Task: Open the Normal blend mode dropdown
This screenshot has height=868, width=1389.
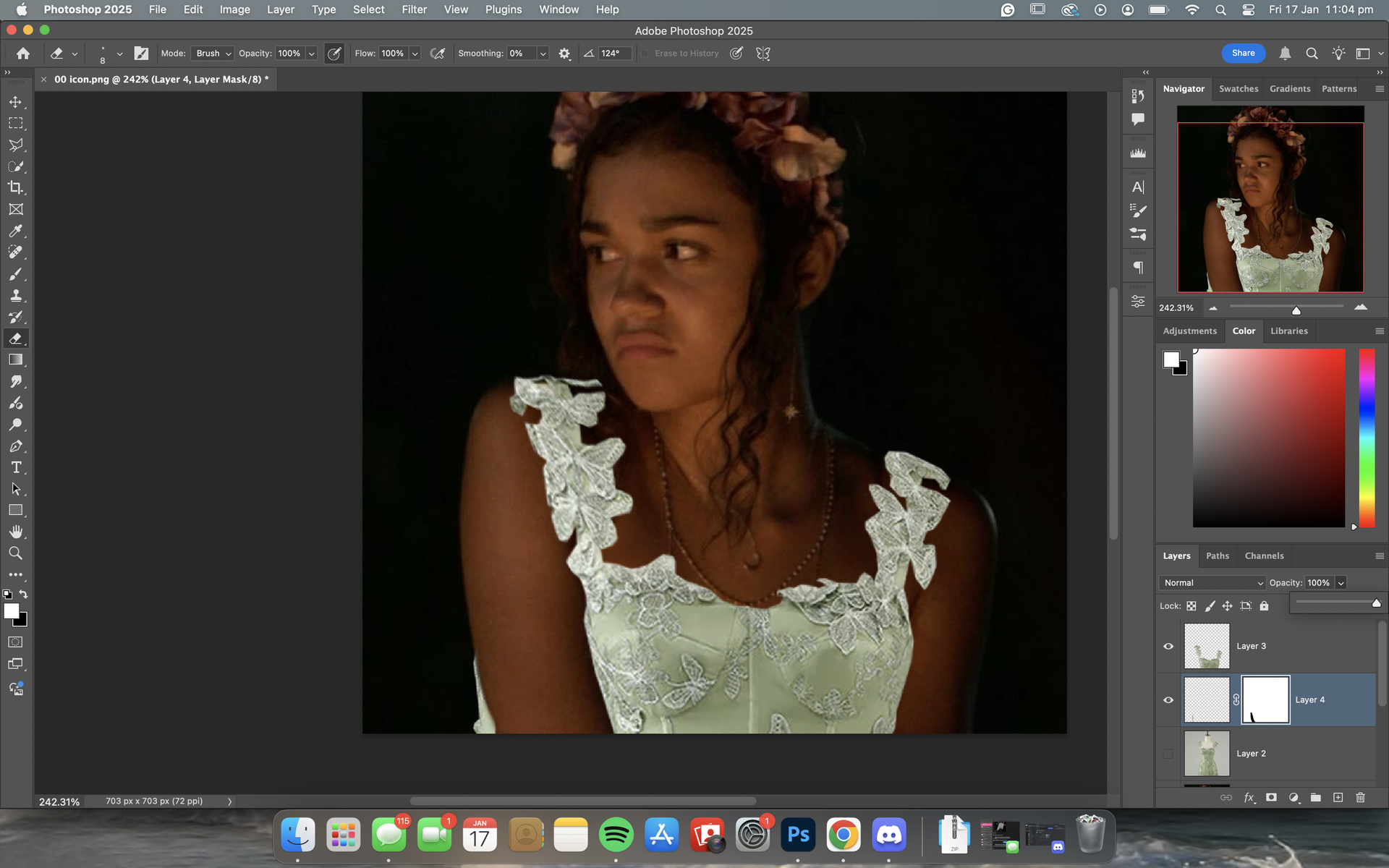Action: (1212, 583)
